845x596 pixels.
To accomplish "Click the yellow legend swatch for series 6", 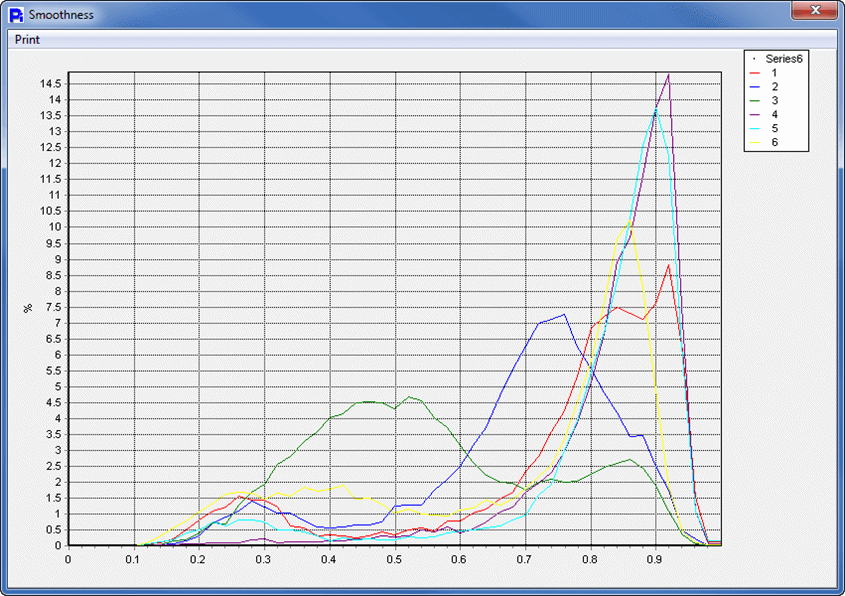I will [x=756, y=143].
